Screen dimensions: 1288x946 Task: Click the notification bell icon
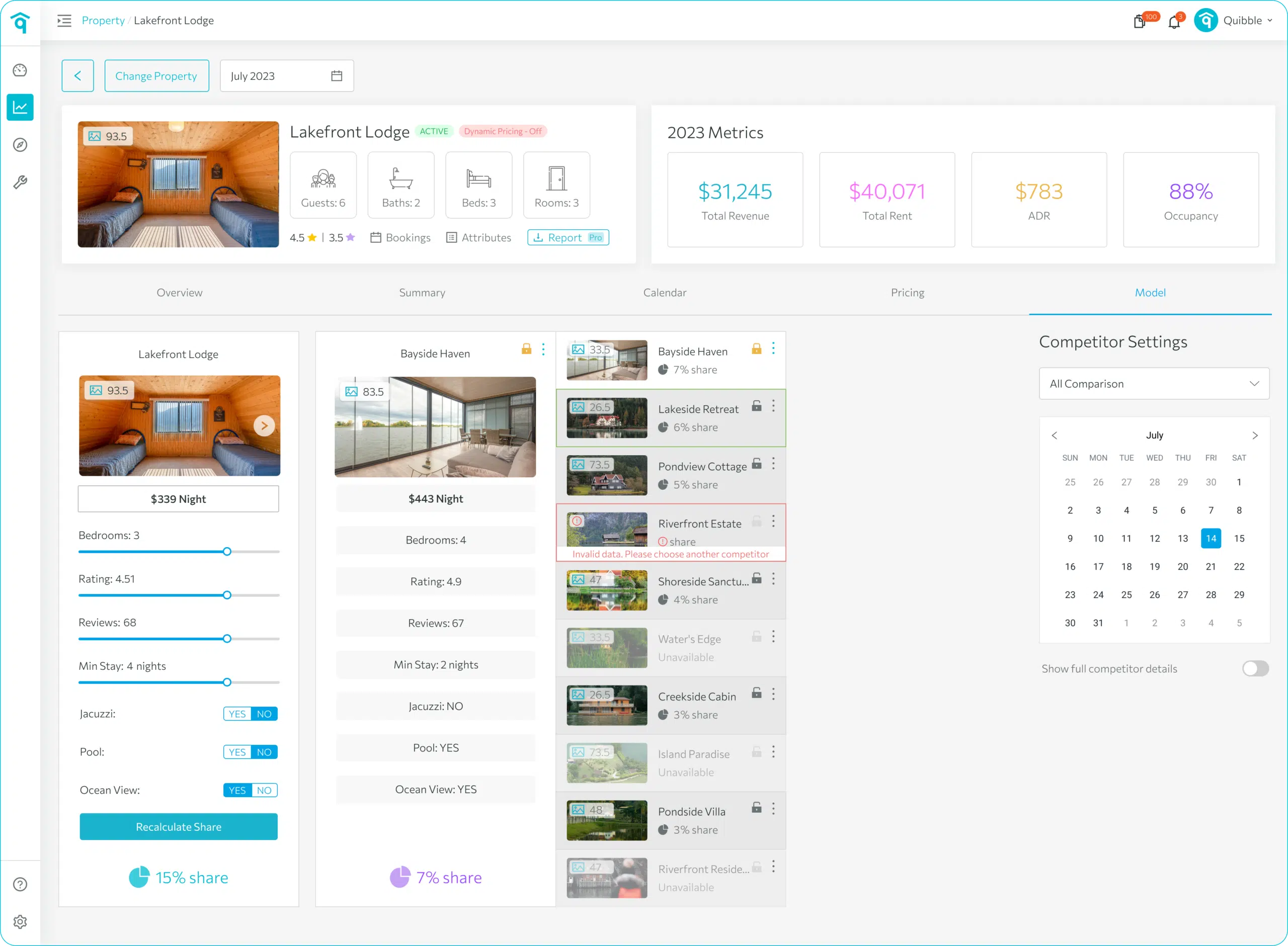click(1173, 22)
